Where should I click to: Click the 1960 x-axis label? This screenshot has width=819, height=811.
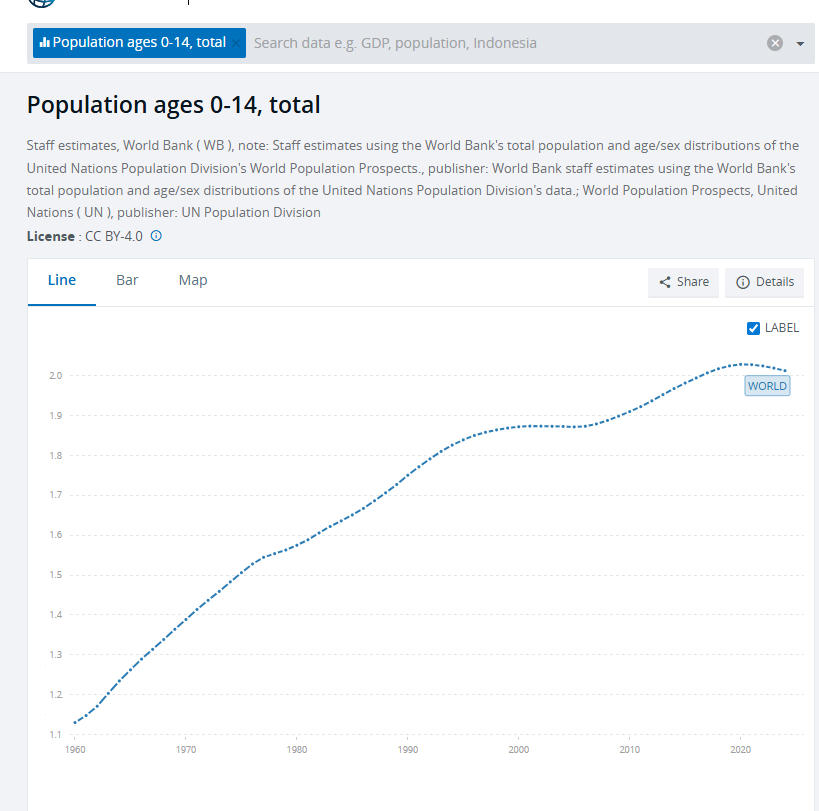pos(75,749)
